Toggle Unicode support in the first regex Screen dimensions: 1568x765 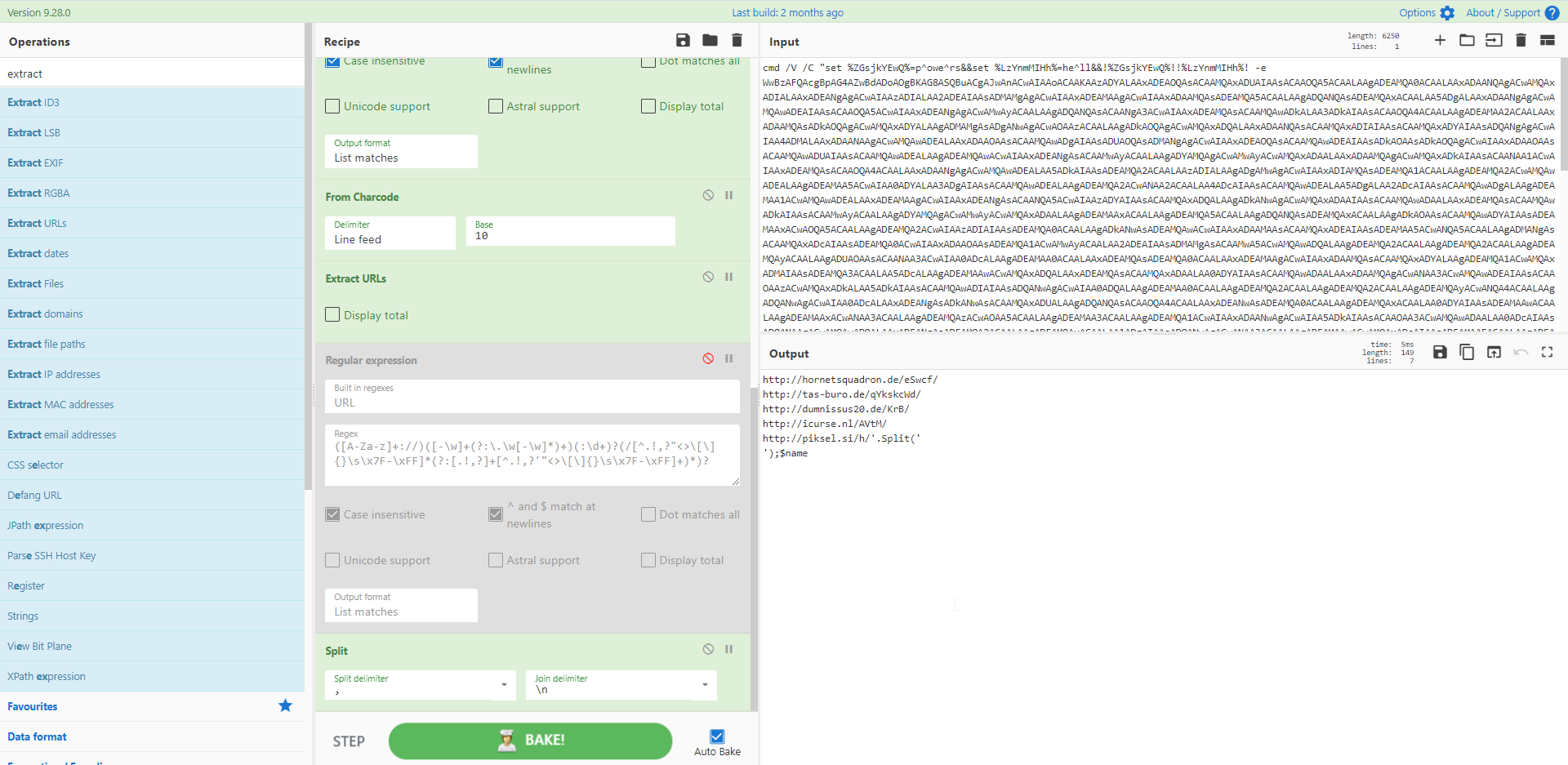pyautogui.click(x=332, y=106)
